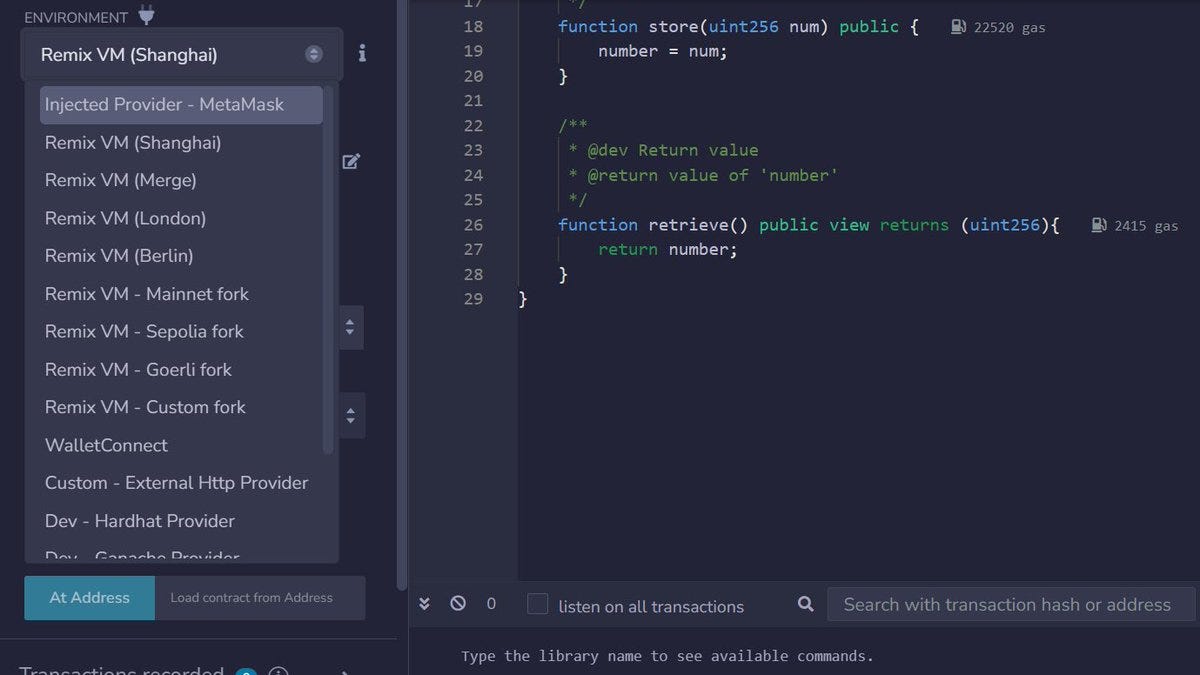Toggle listen on all transactions checkbox
This screenshot has height=675, width=1200.
tap(538, 604)
